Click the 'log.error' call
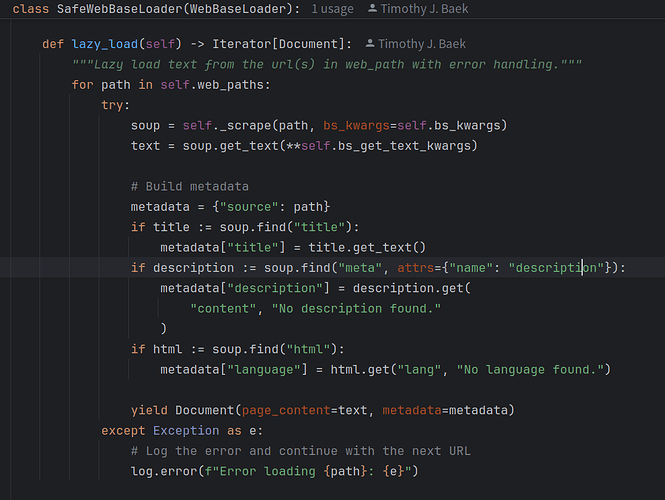This screenshot has height=500, width=665. (164, 472)
